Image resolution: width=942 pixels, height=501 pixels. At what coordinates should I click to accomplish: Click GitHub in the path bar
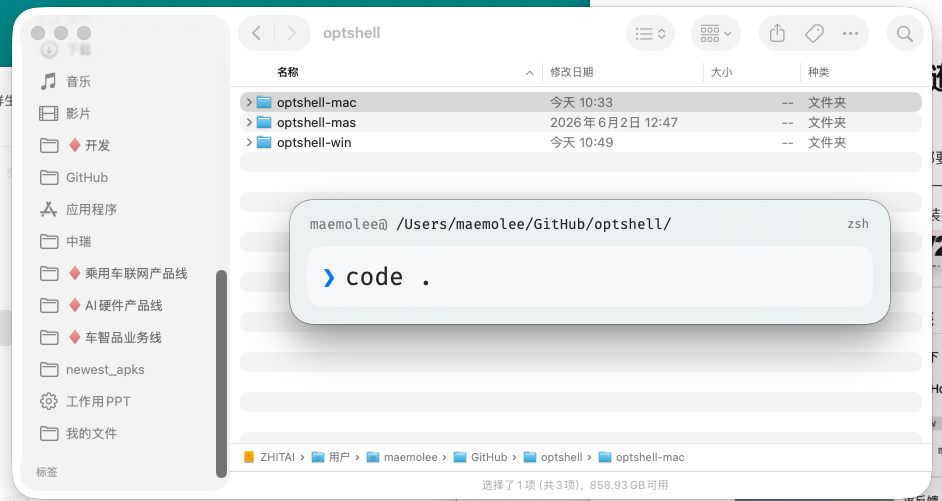[481, 458]
